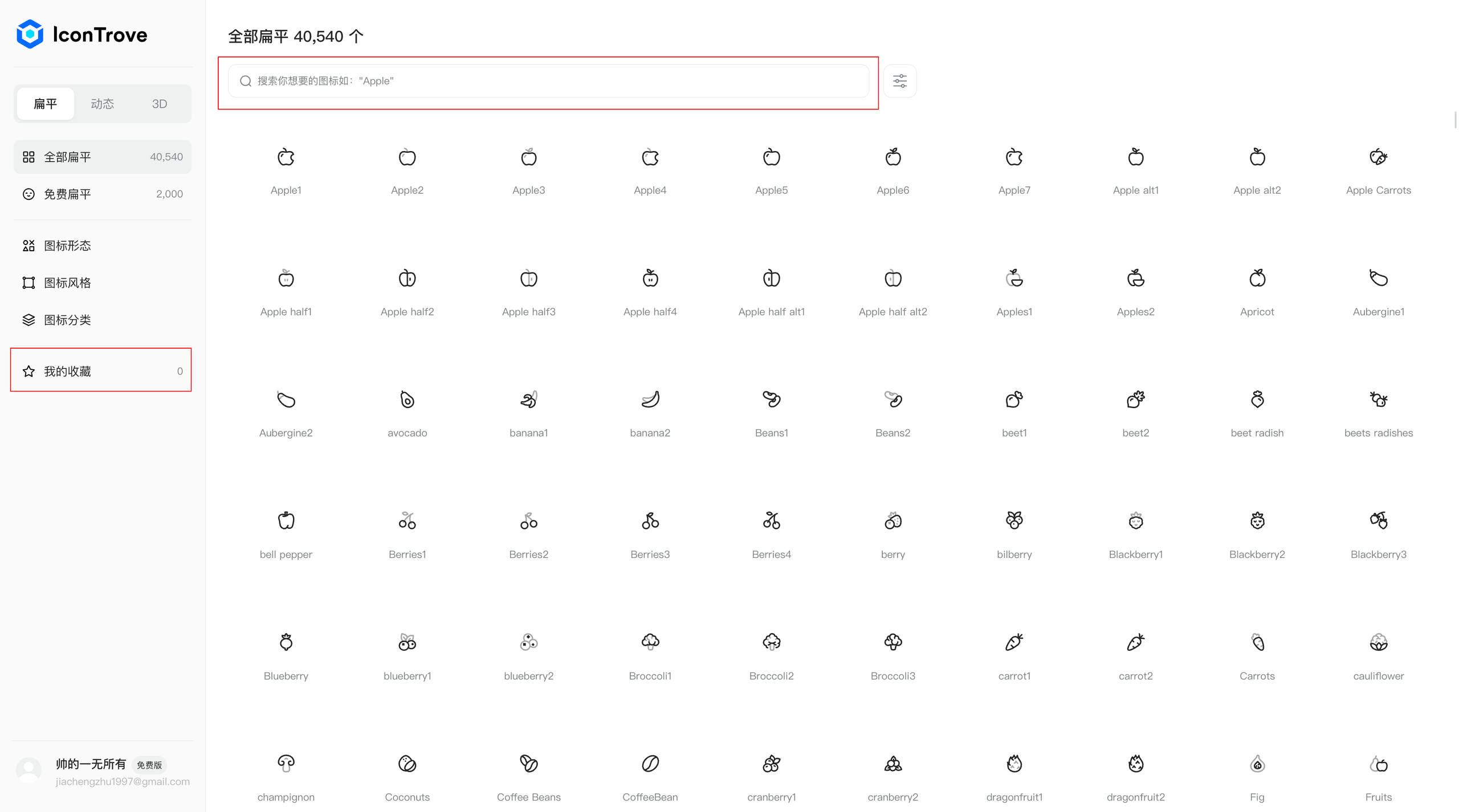Click the Blackberry3 label
1459x812 pixels.
point(1379,554)
